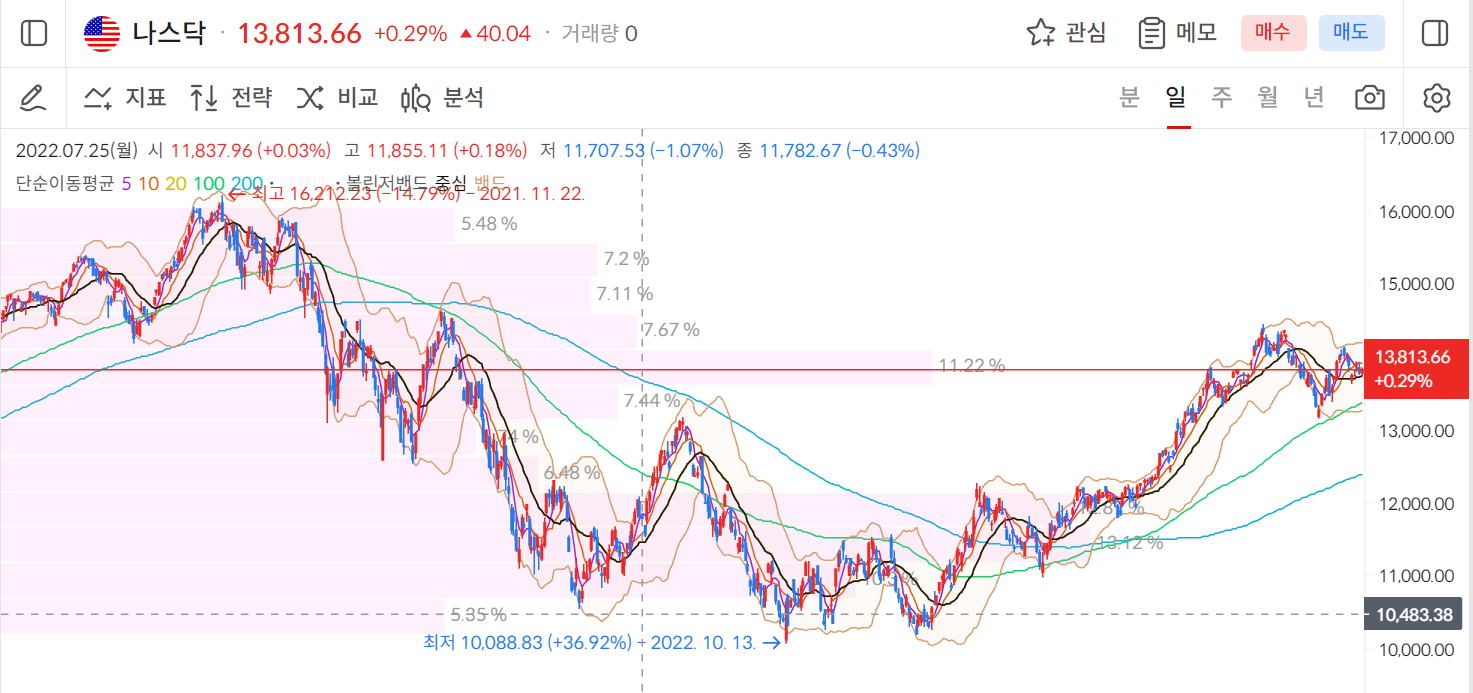Viewport: 1473px width, 693px height.
Task: Toggle the left sidebar panel icon
Action: pos(34,33)
